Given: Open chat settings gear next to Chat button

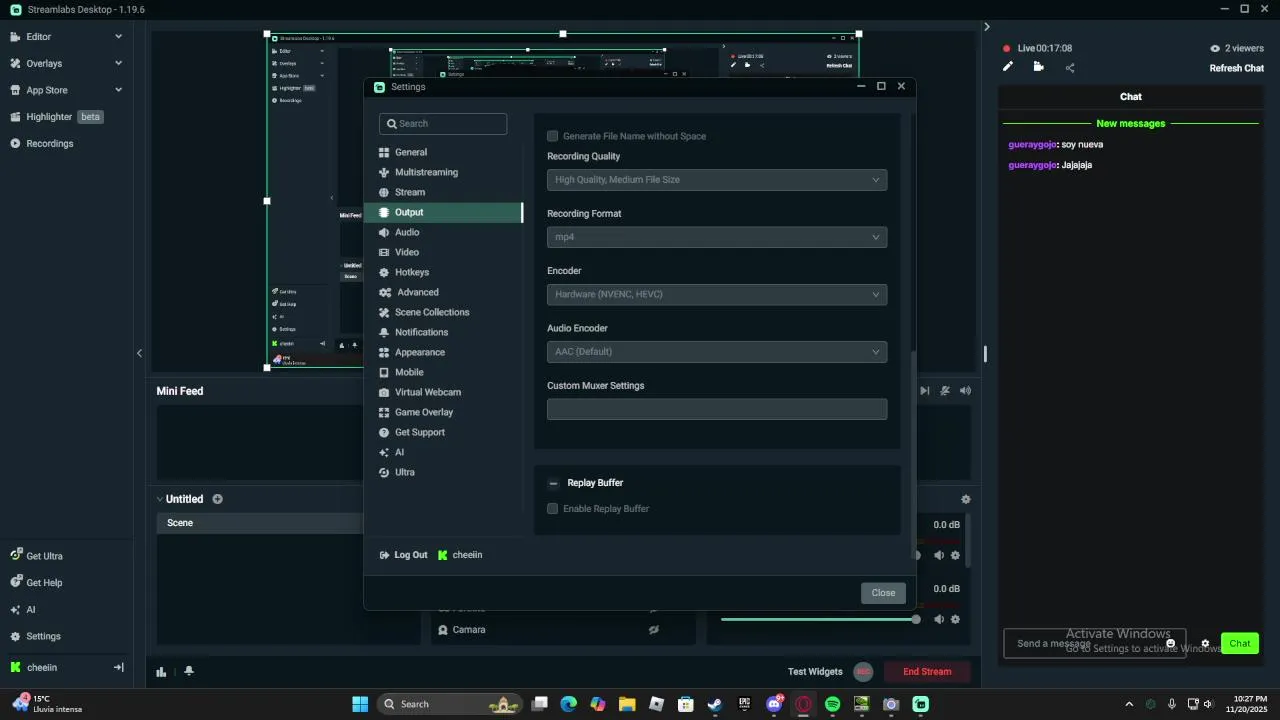Looking at the screenshot, I should (x=1205, y=644).
